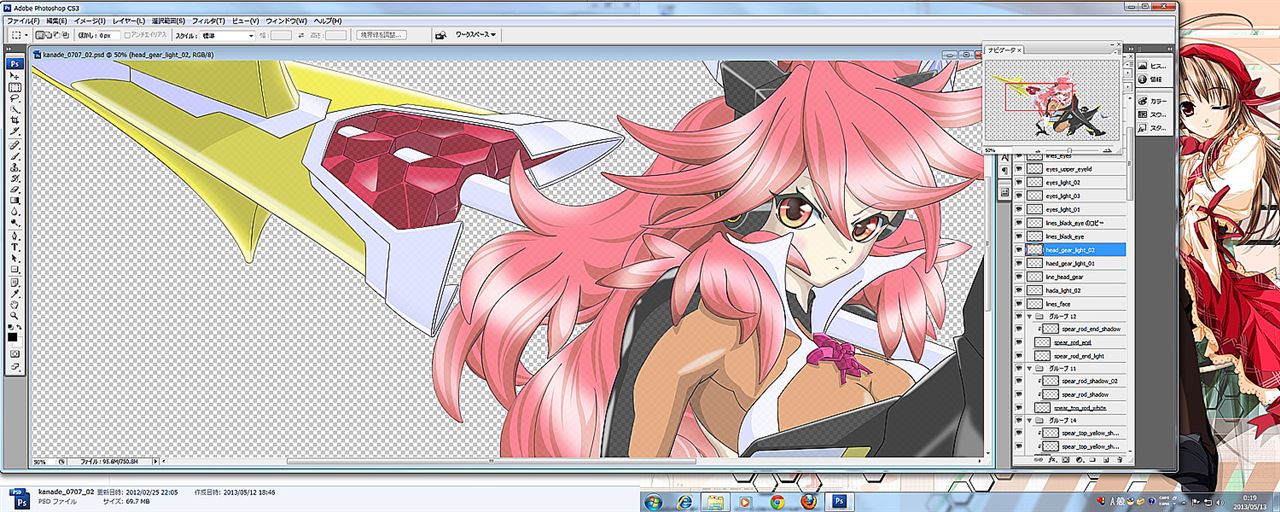The height and width of the screenshot is (512, 1280).
Task: Hide the line_head_gear layer
Action: point(1019,276)
